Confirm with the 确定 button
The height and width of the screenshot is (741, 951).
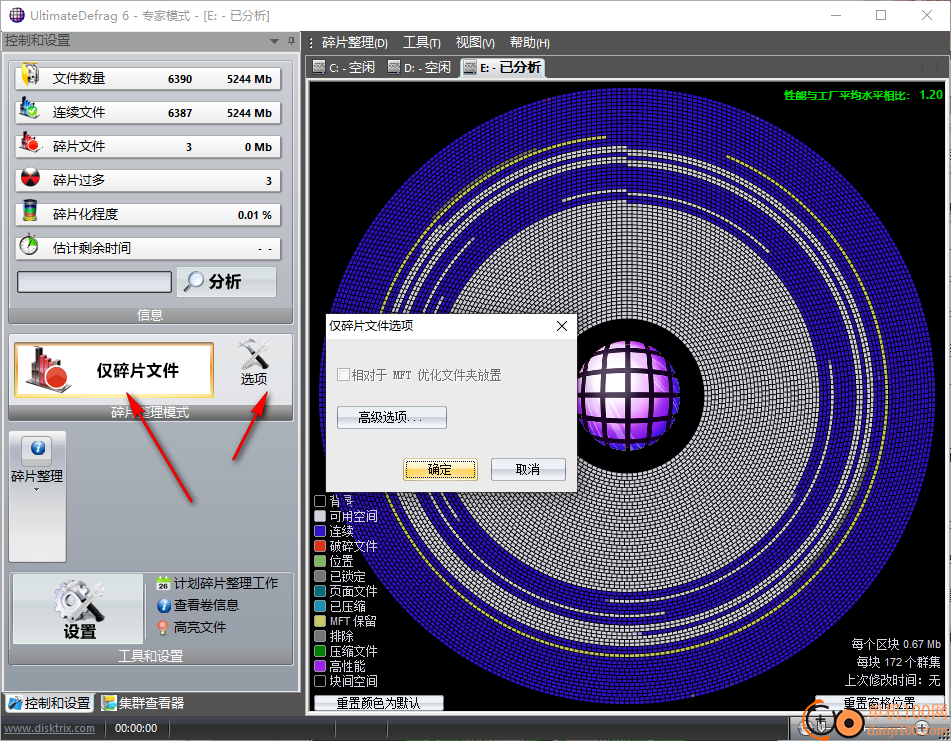(x=440, y=469)
